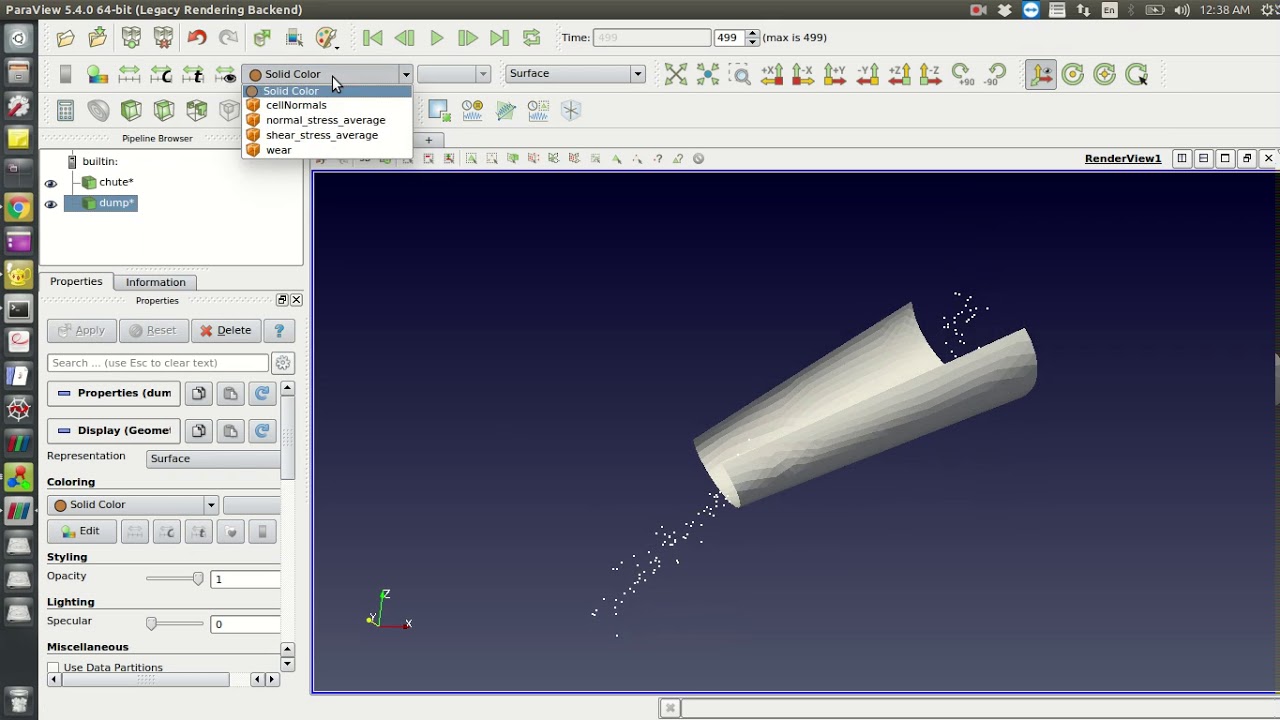Image resolution: width=1280 pixels, height=720 pixels.
Task: Play the animation
Action: pos(437,38)
